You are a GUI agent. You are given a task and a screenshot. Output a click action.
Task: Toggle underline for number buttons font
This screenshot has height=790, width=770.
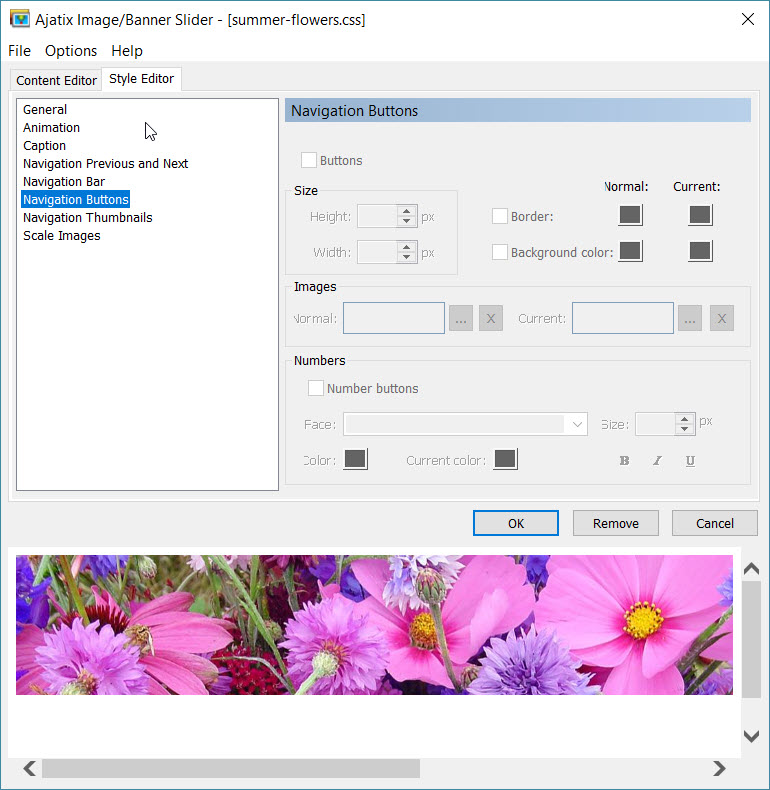click(690, 460)
